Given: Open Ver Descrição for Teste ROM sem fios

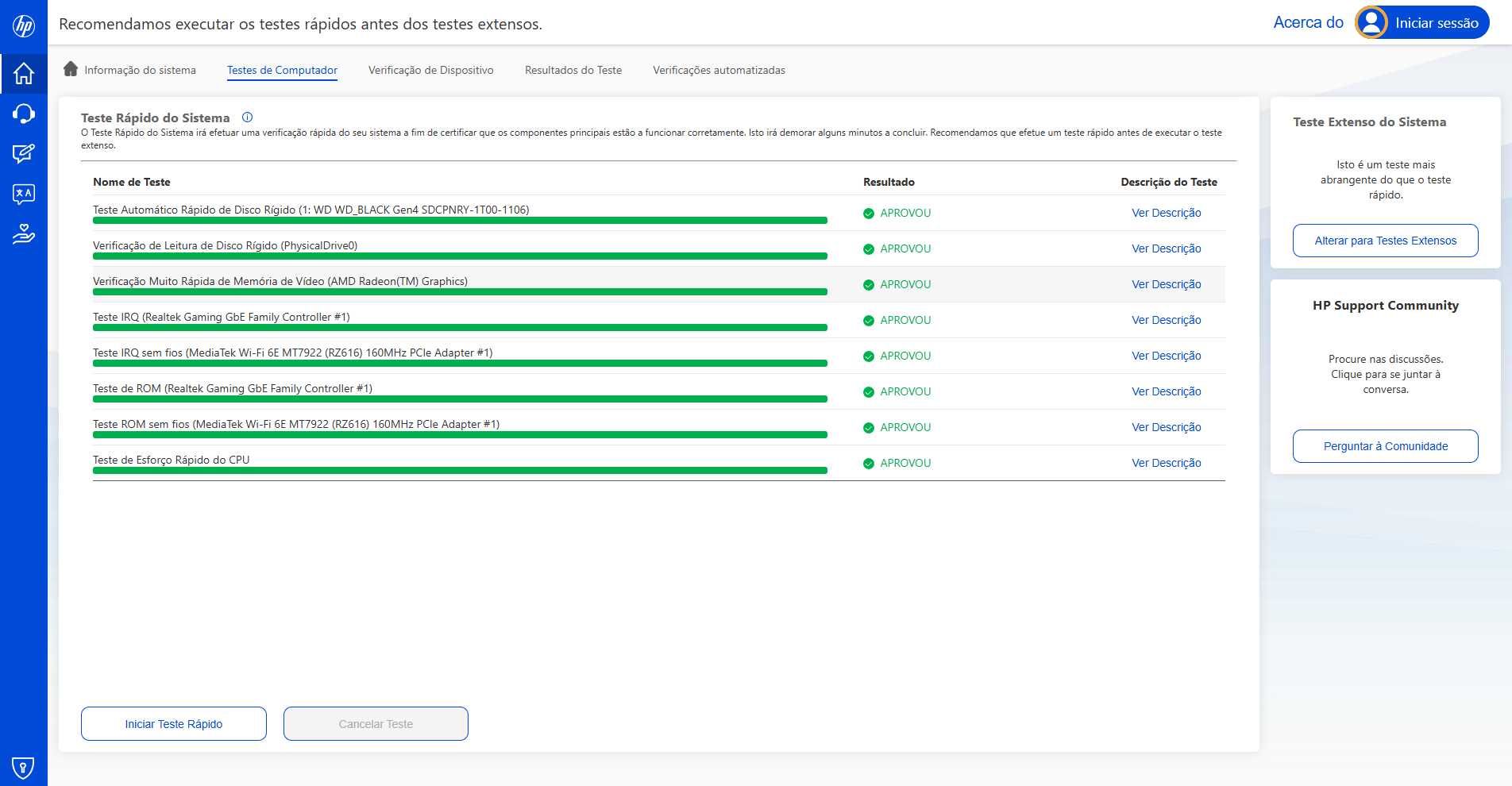Looking at the screenshot, I should [x=1166, y=427].
